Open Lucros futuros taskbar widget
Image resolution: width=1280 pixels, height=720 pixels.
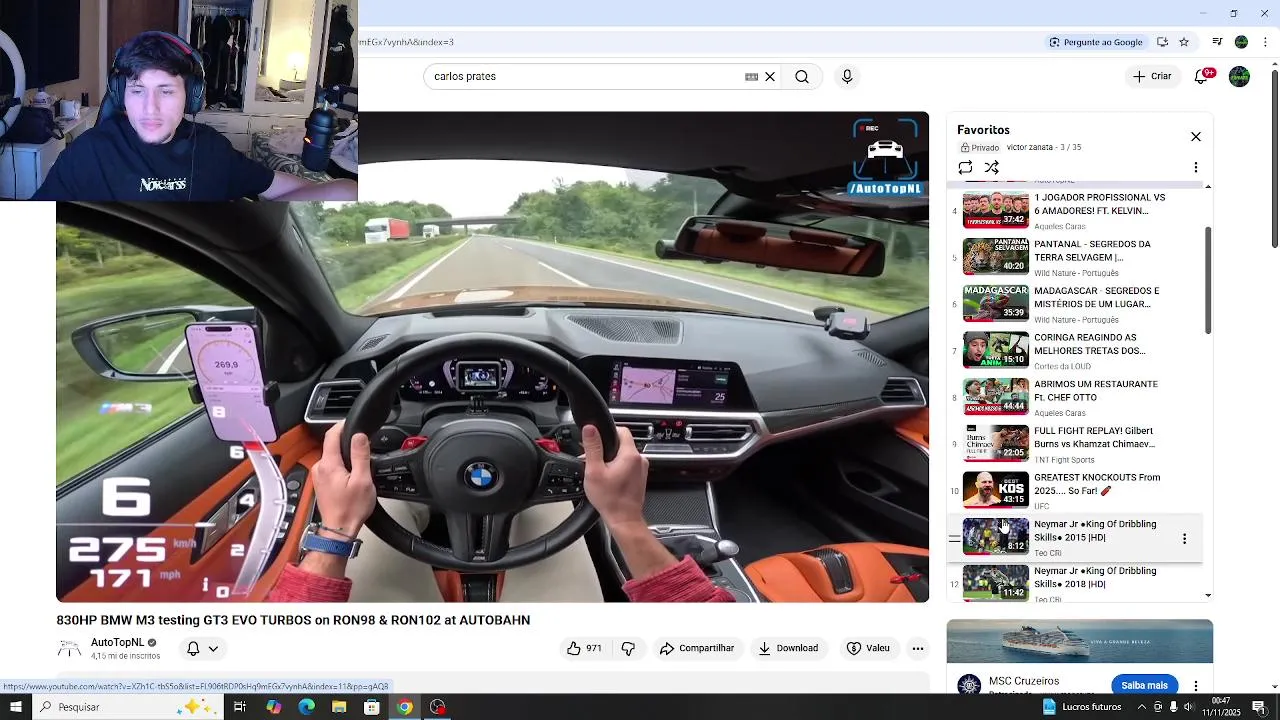(x=1081, y=707)
